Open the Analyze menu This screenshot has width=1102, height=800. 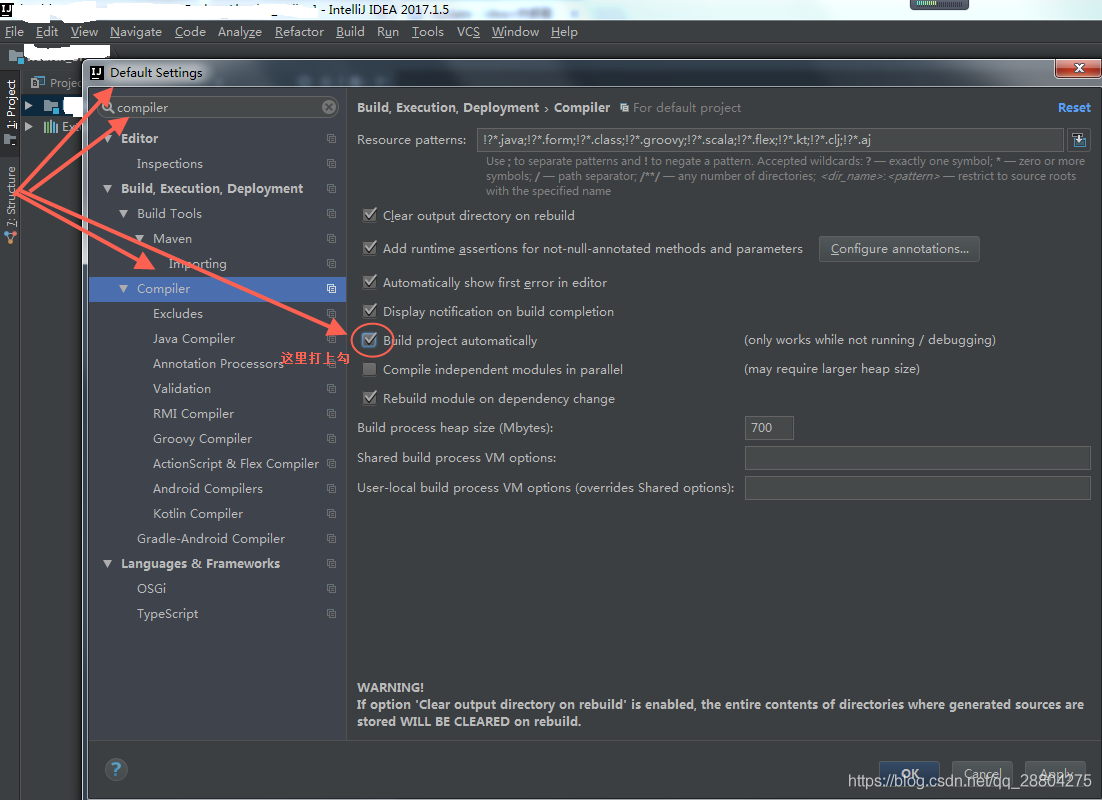click(x=240, y=32)
